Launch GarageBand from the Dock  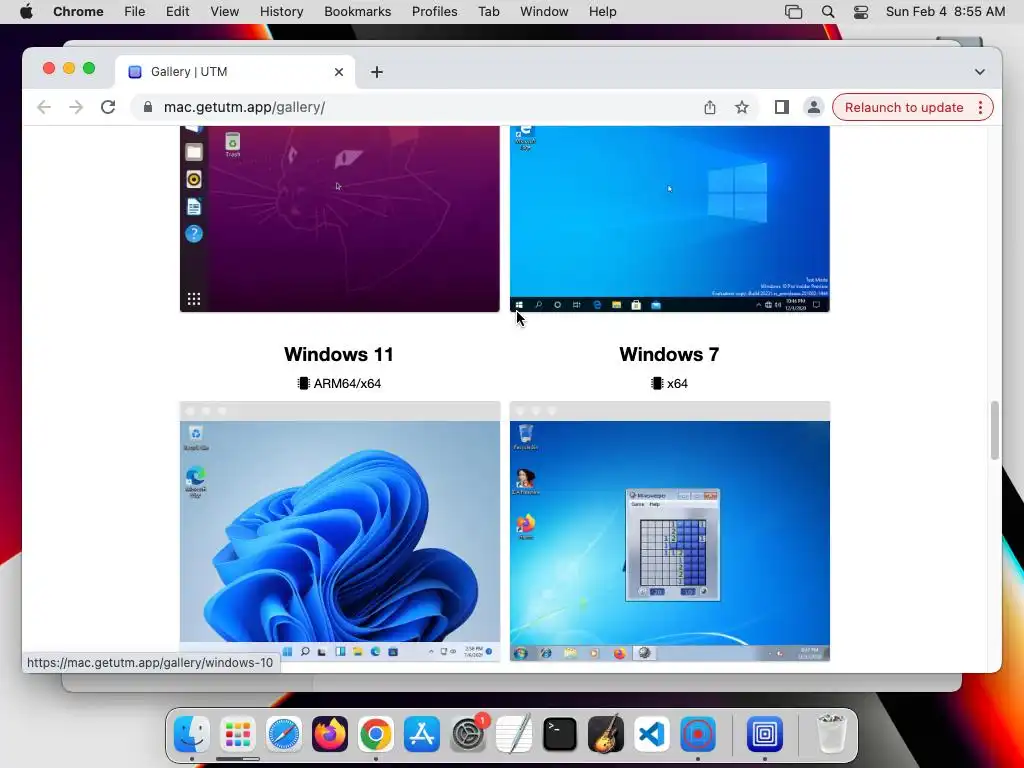point(606,734)
